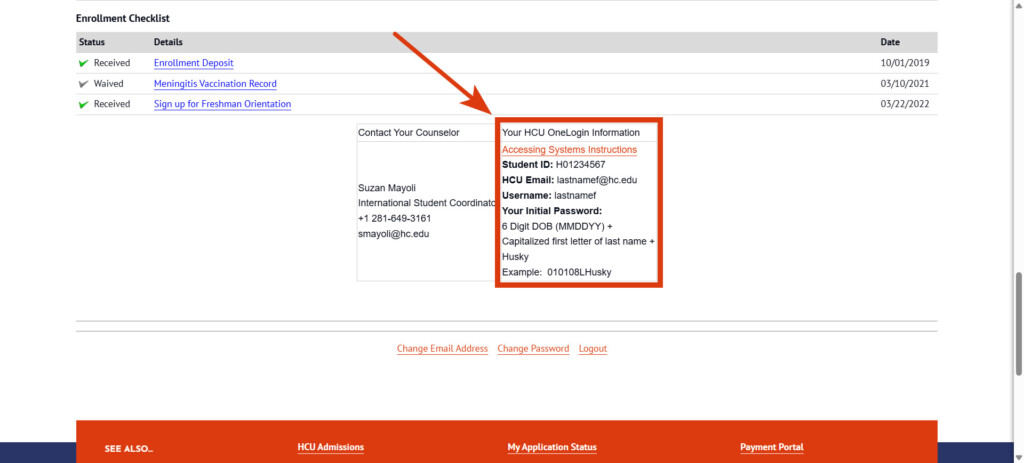Click counselor name Suzan Mayoli

[x=387, y=188]
